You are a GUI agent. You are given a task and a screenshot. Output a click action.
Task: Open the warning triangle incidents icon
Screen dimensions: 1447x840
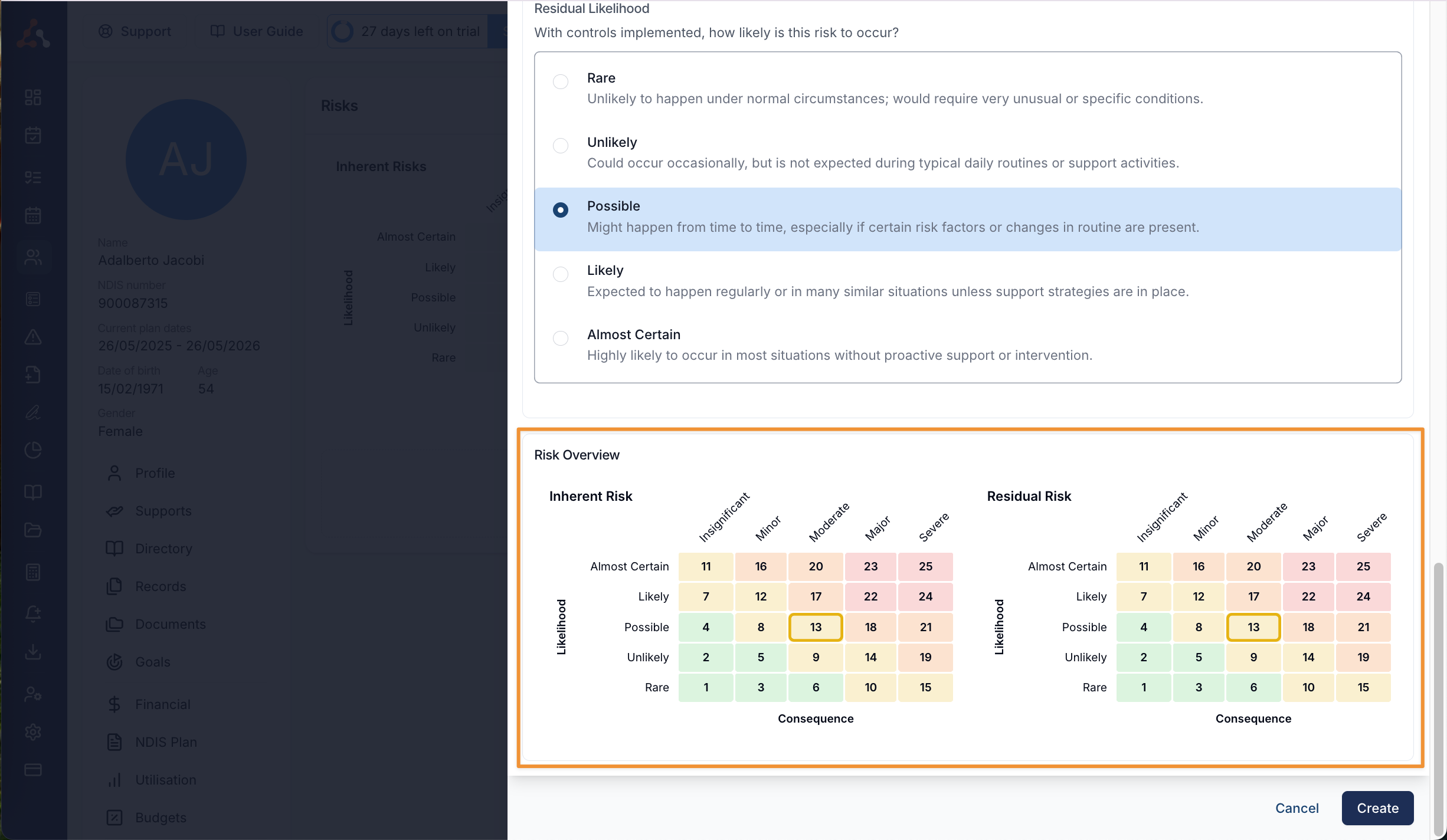click(x=33, y=337)
